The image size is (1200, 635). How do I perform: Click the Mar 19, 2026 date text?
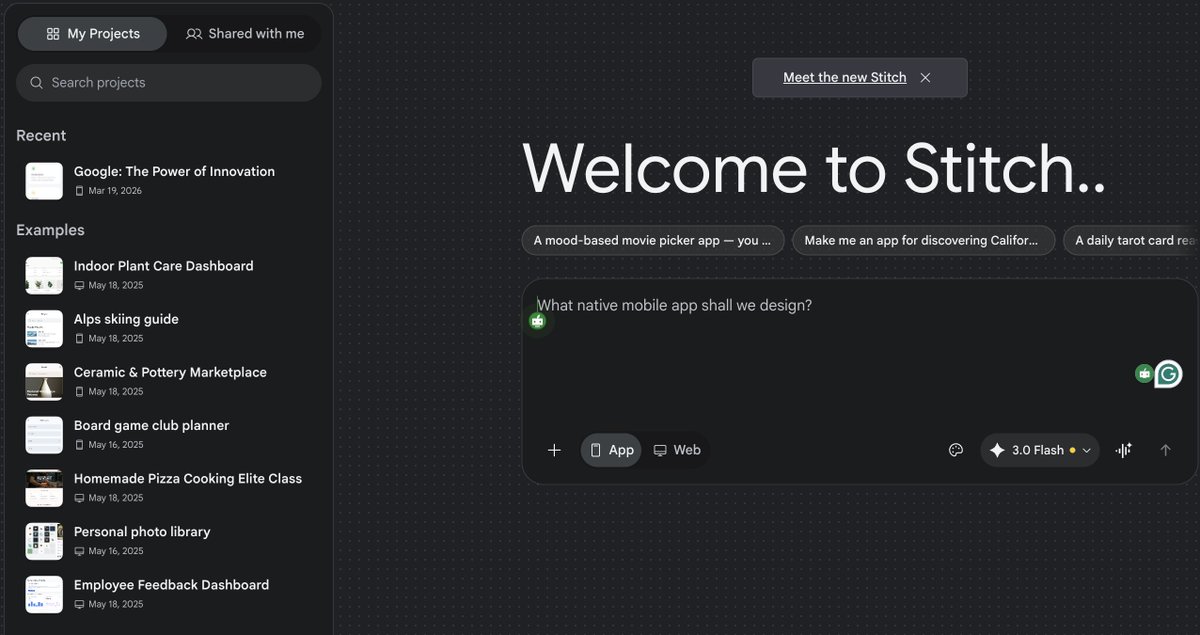tap(115, 190)
